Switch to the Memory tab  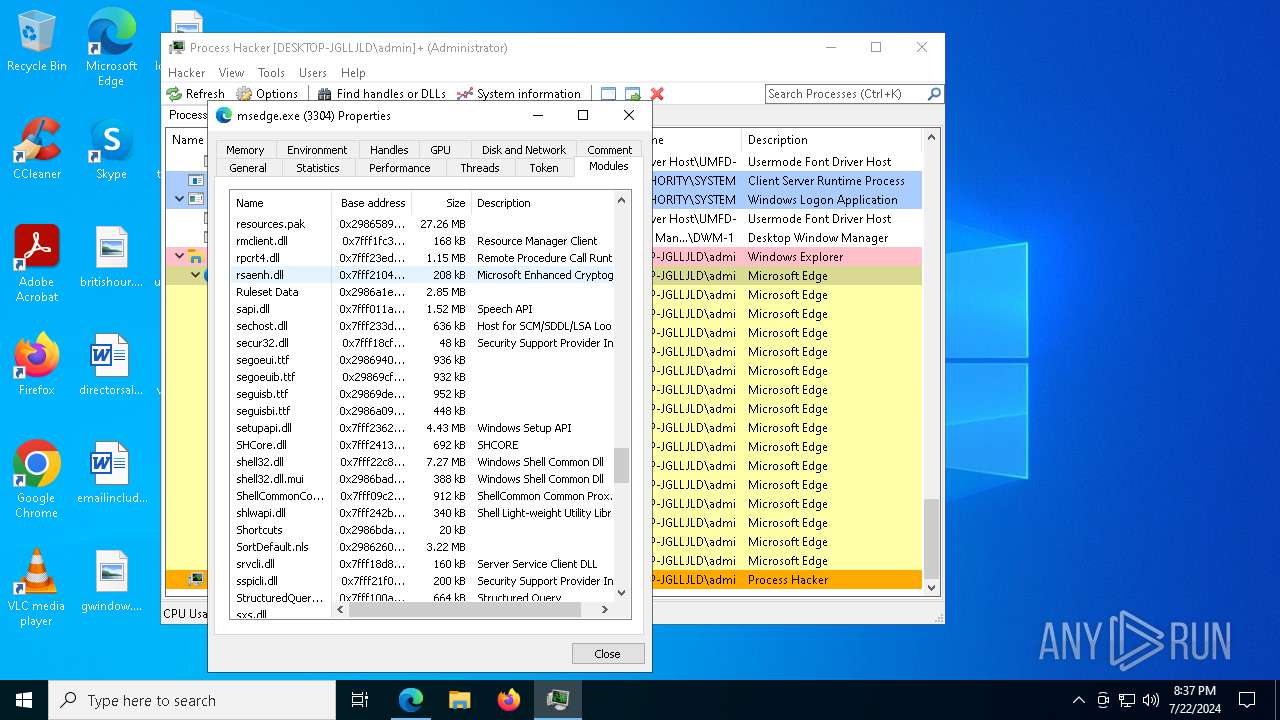[245, 150]
